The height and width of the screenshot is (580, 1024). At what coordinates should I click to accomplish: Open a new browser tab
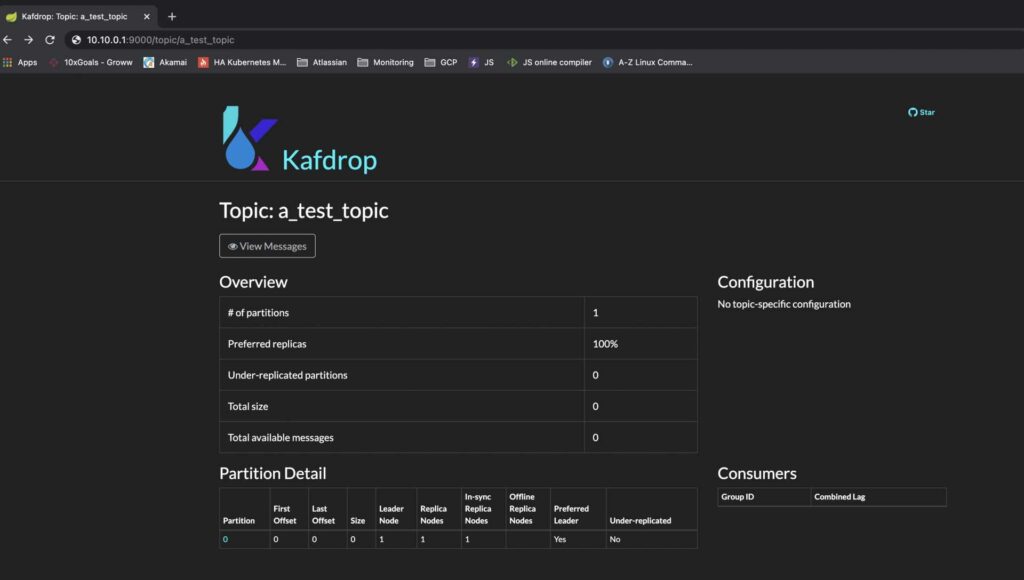172,16
